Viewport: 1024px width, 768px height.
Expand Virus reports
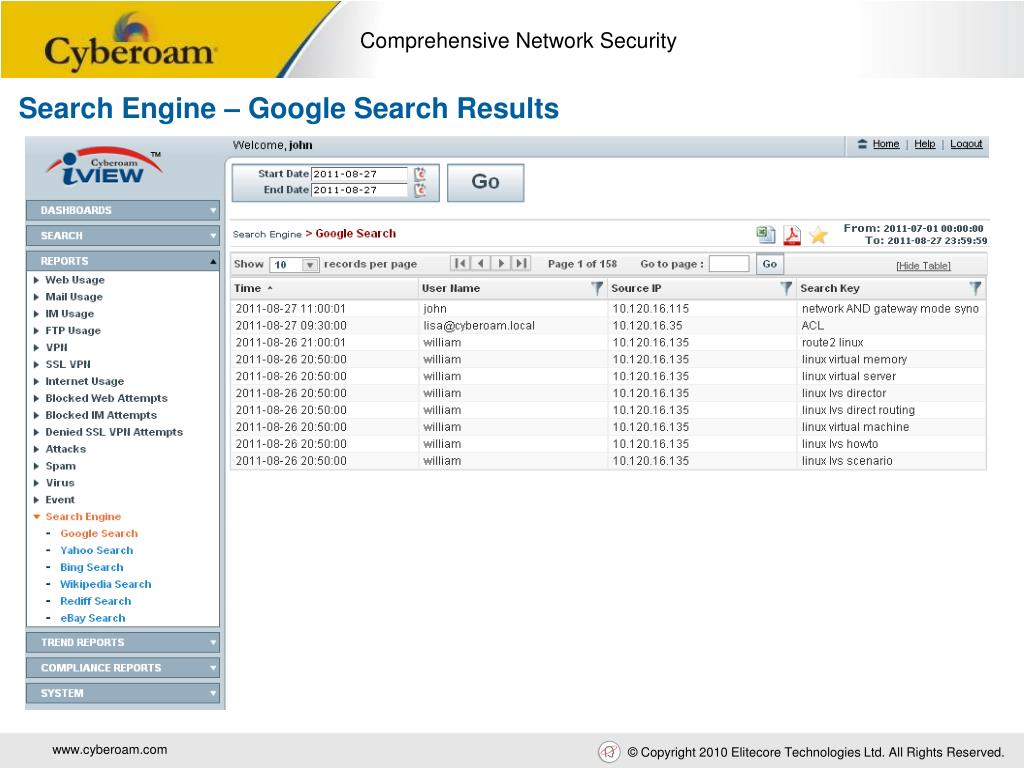tap(59, 483)
